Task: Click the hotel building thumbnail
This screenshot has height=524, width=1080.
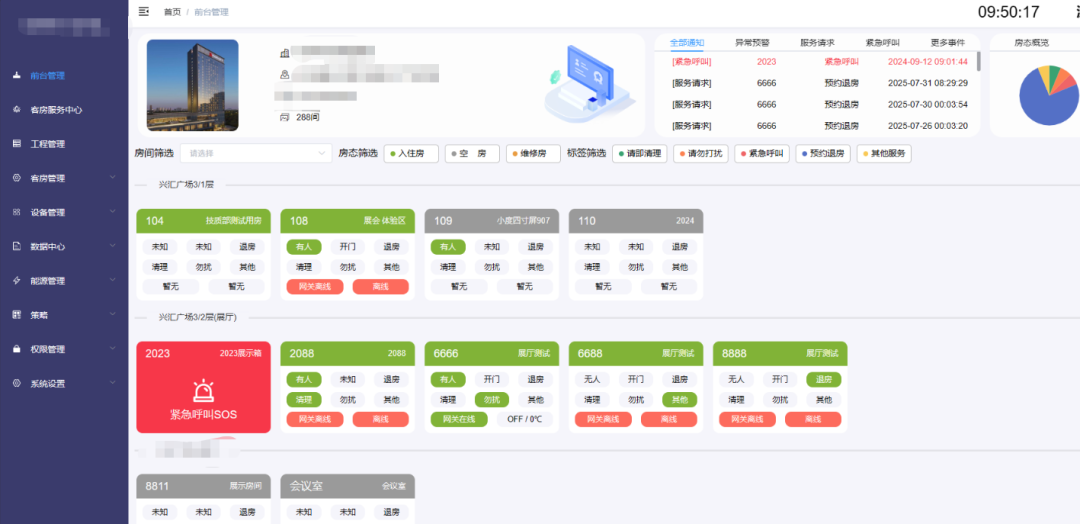Action: pos(193,85)
